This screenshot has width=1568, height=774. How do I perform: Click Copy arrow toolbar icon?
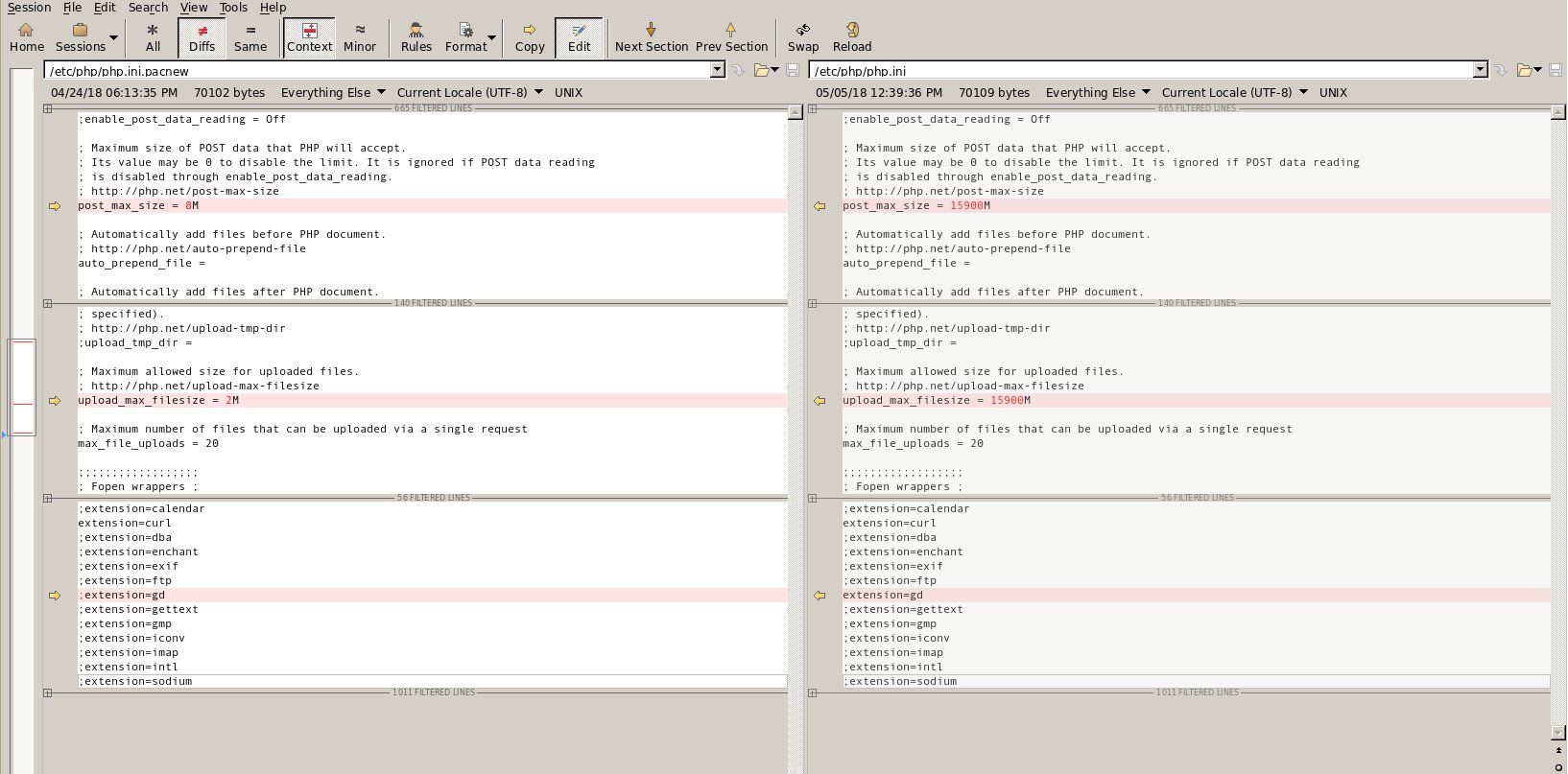coord(529,37)
